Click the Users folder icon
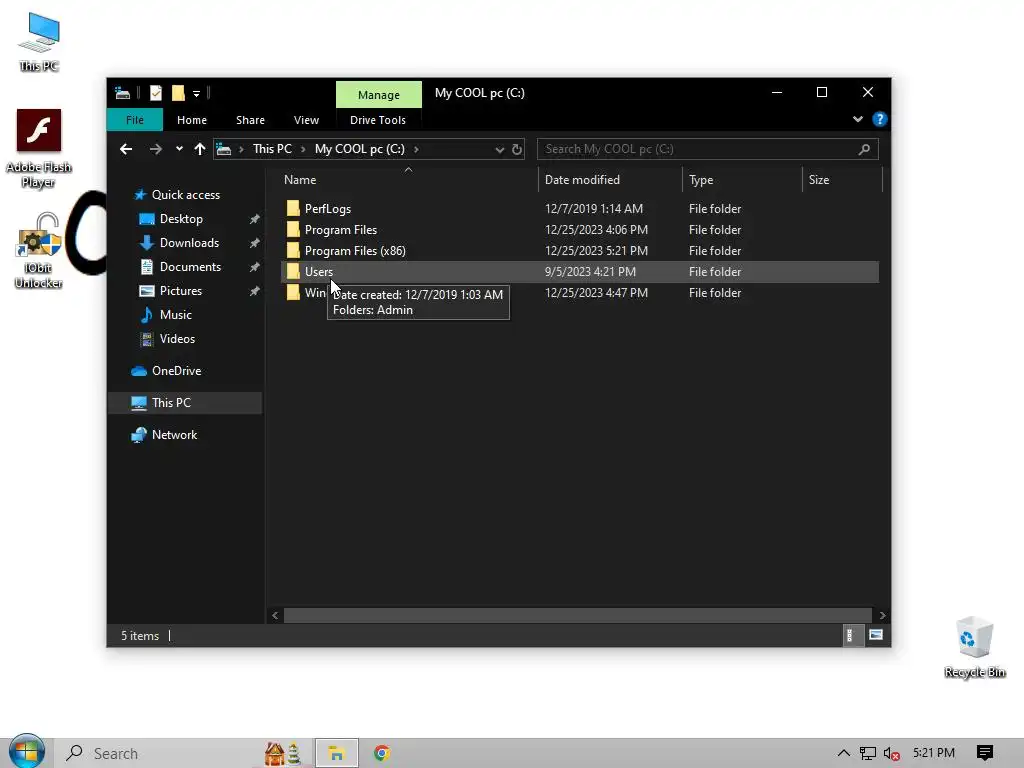Image resolution: width=1024 pixels, height=768 pixels. 293,272
